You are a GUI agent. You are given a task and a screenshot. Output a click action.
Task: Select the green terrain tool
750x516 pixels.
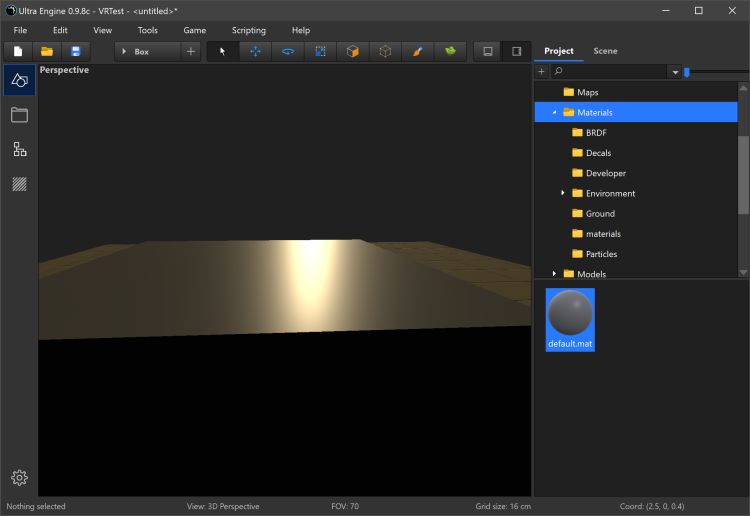pyautogui.click(x=450, y=51)
